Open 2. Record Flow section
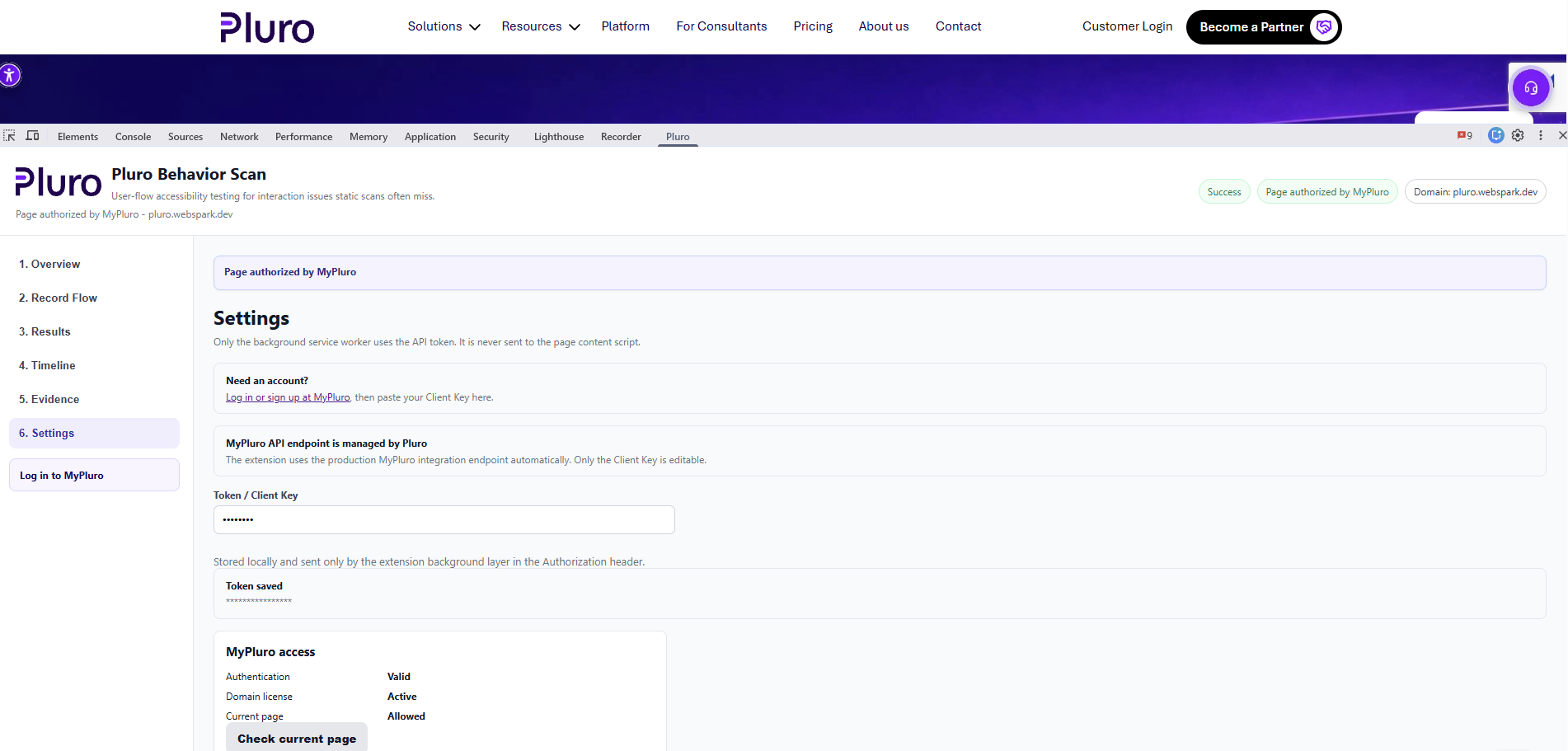 94,298
